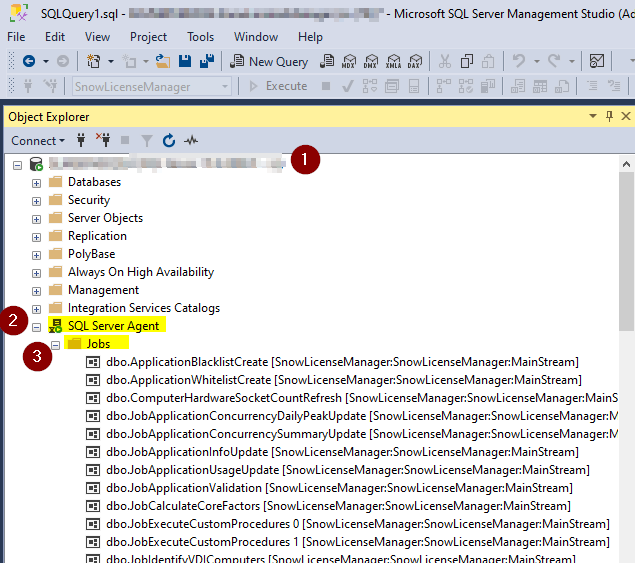Viewport: 635px width, 563px height.
Task: Click the Results to Grid icon
Action: 540,86
